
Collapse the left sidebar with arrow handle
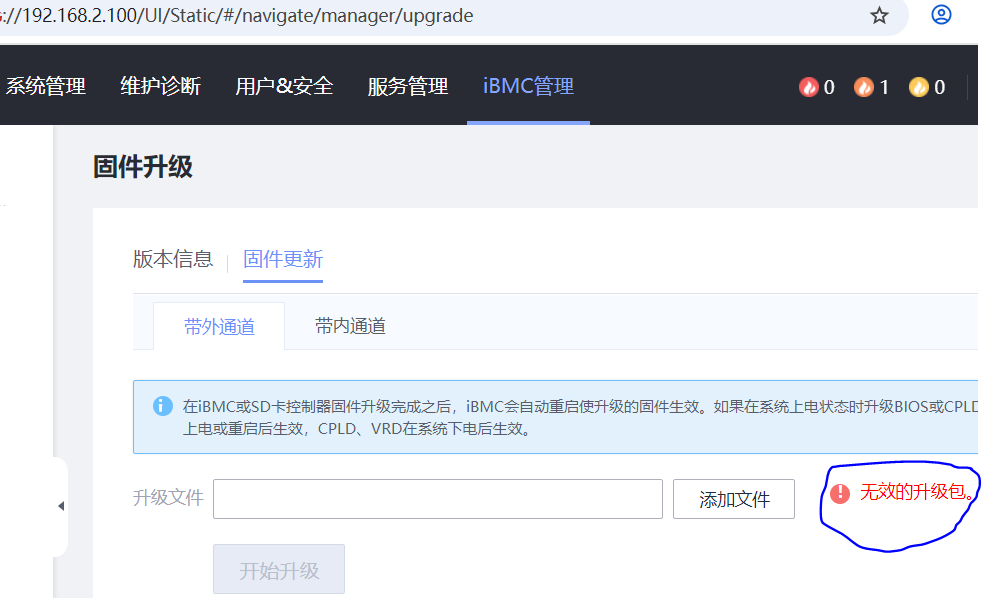point(60,506)
